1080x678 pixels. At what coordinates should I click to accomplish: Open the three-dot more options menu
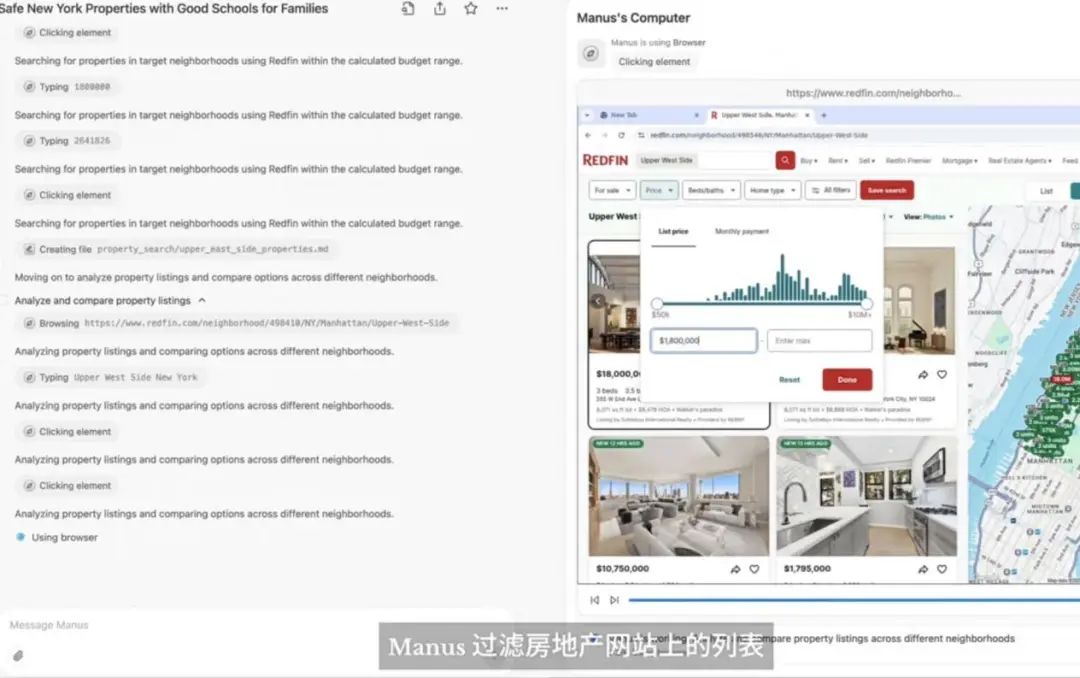[502, 9]
